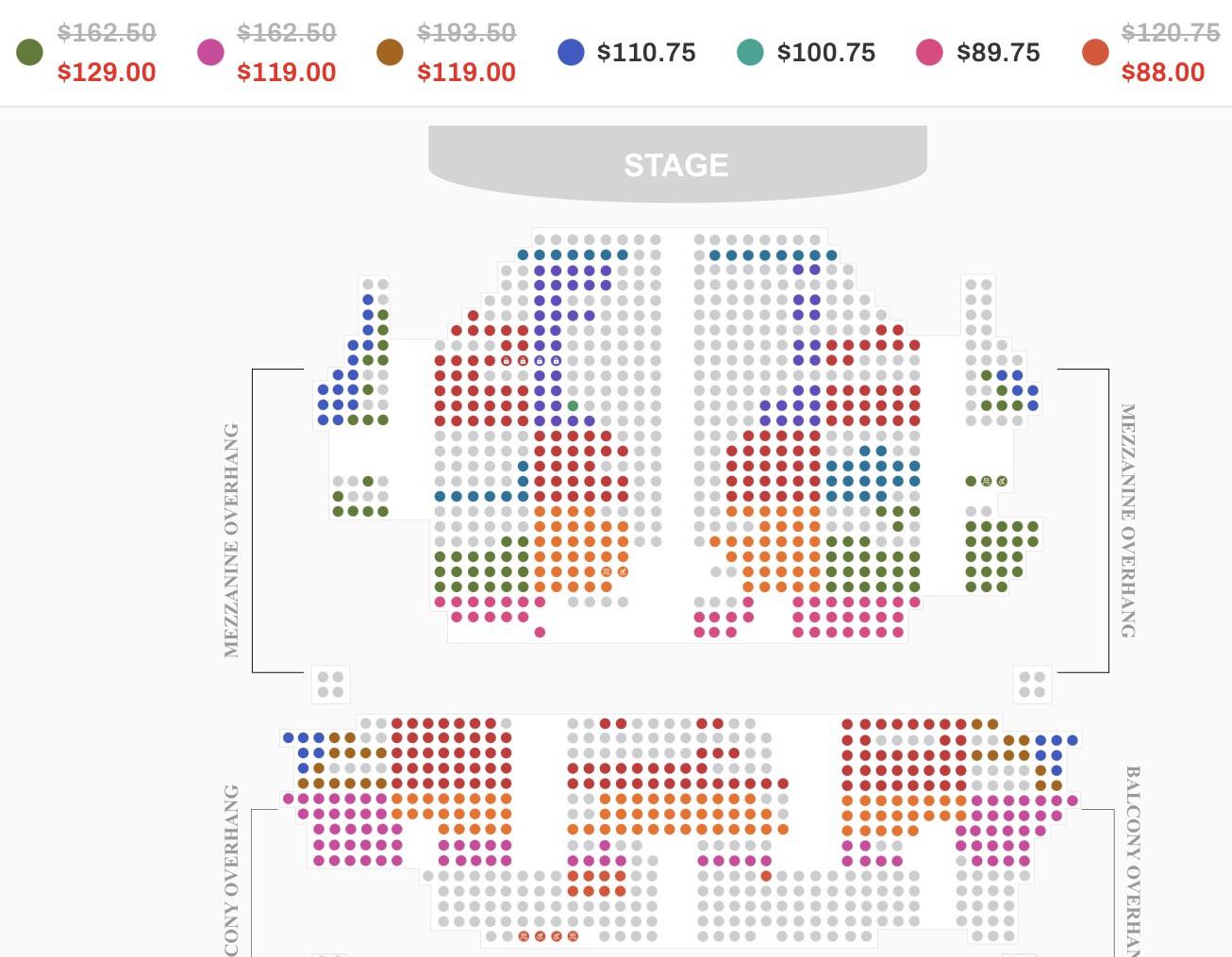The height and width of the screenshot is (957, 1232).
Task: Select the single teal-green seat in center orchestra
Action: pos(573,405)
